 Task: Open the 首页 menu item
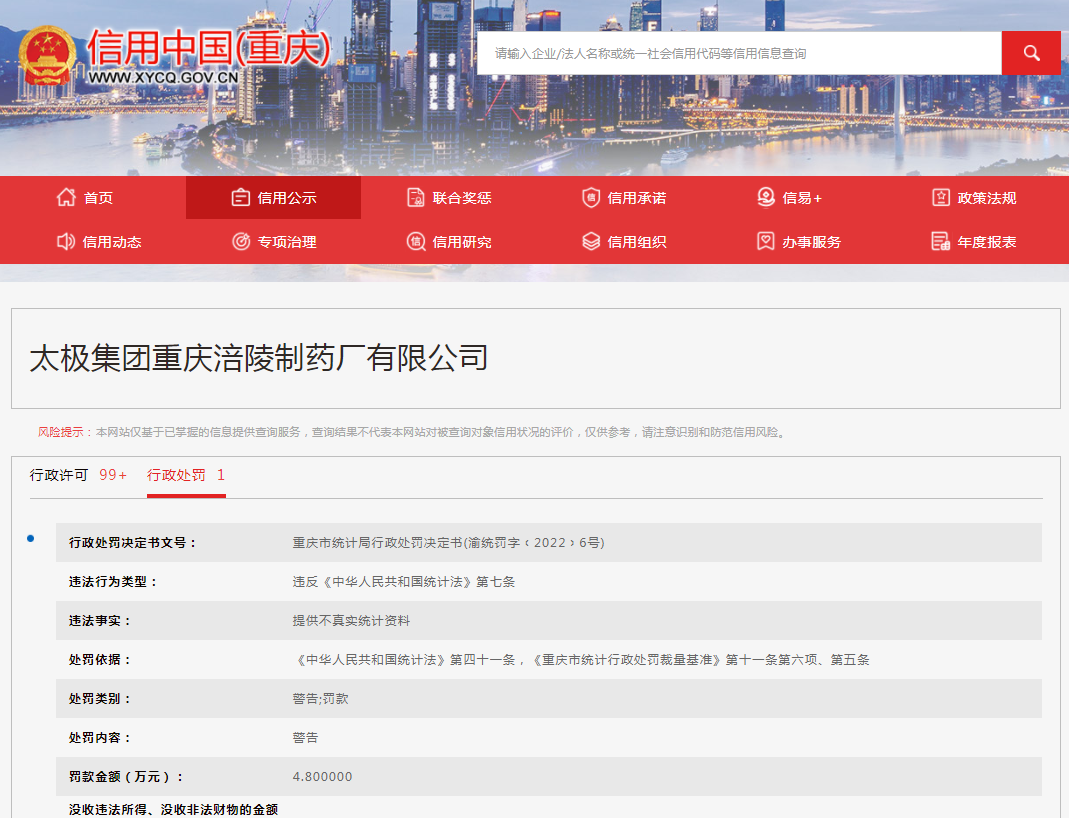pyautogui.click(x=98, y=198)
